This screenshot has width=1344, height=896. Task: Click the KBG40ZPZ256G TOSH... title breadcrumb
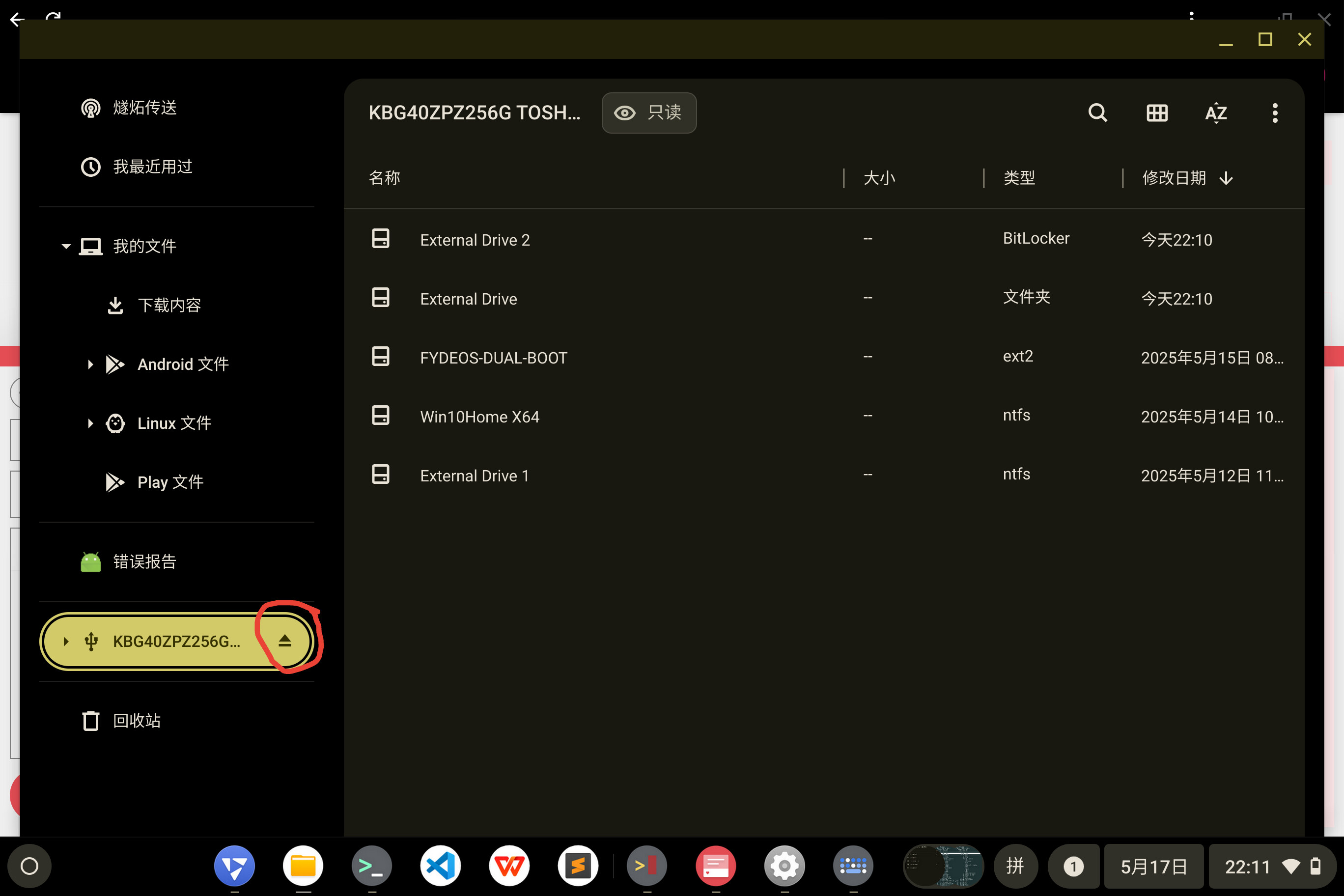(x=475, y=112)
